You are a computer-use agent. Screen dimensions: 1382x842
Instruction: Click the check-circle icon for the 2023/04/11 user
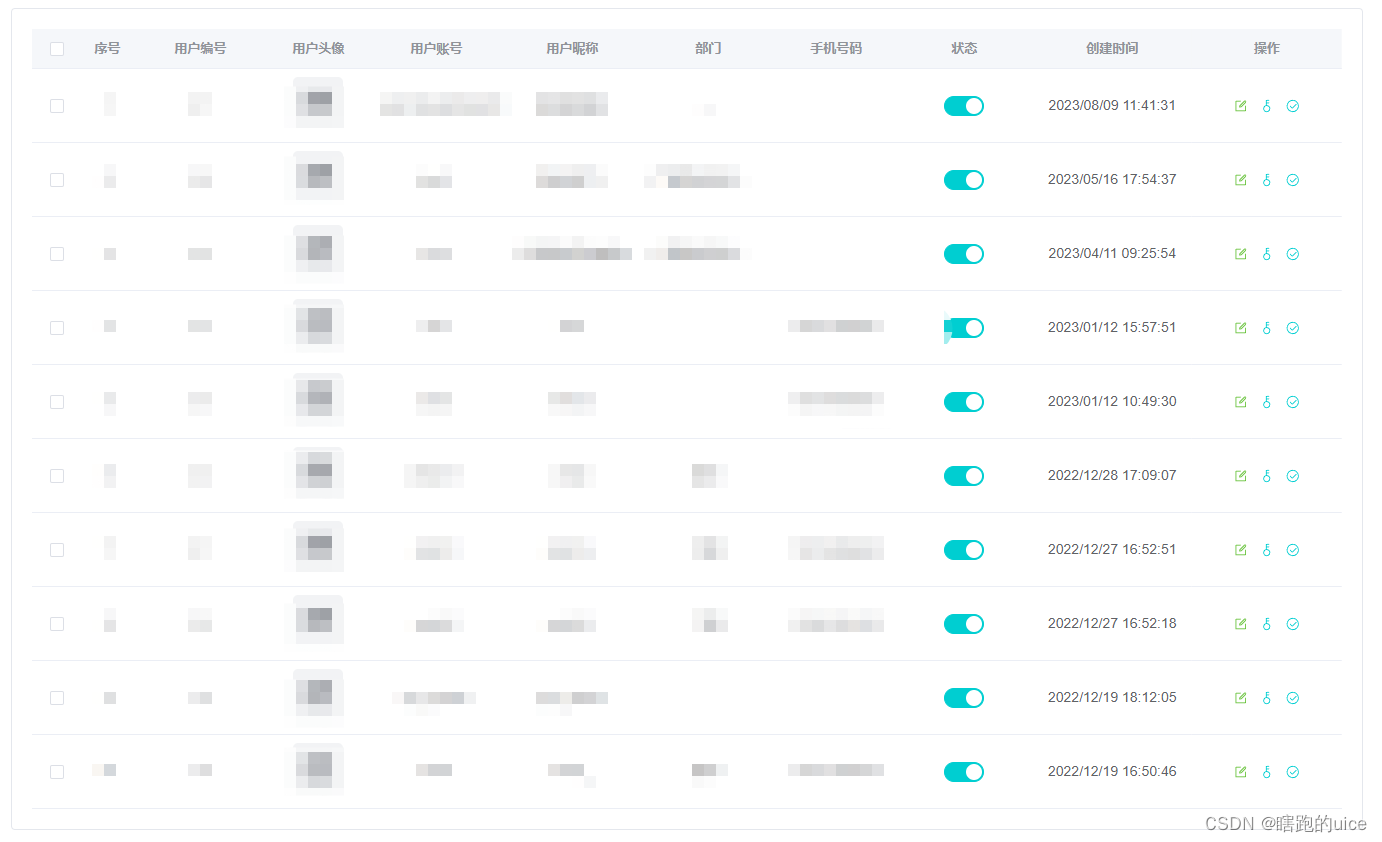pyautogui.click(x=1292, y=253)
